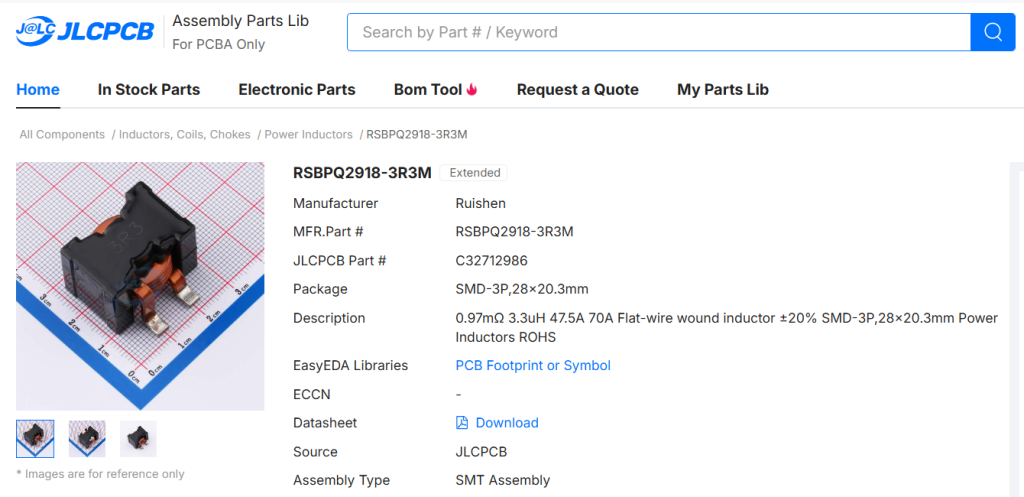Click All Components breadcrumb
The image size is (1024, 497).
click(x=62, y=134)
